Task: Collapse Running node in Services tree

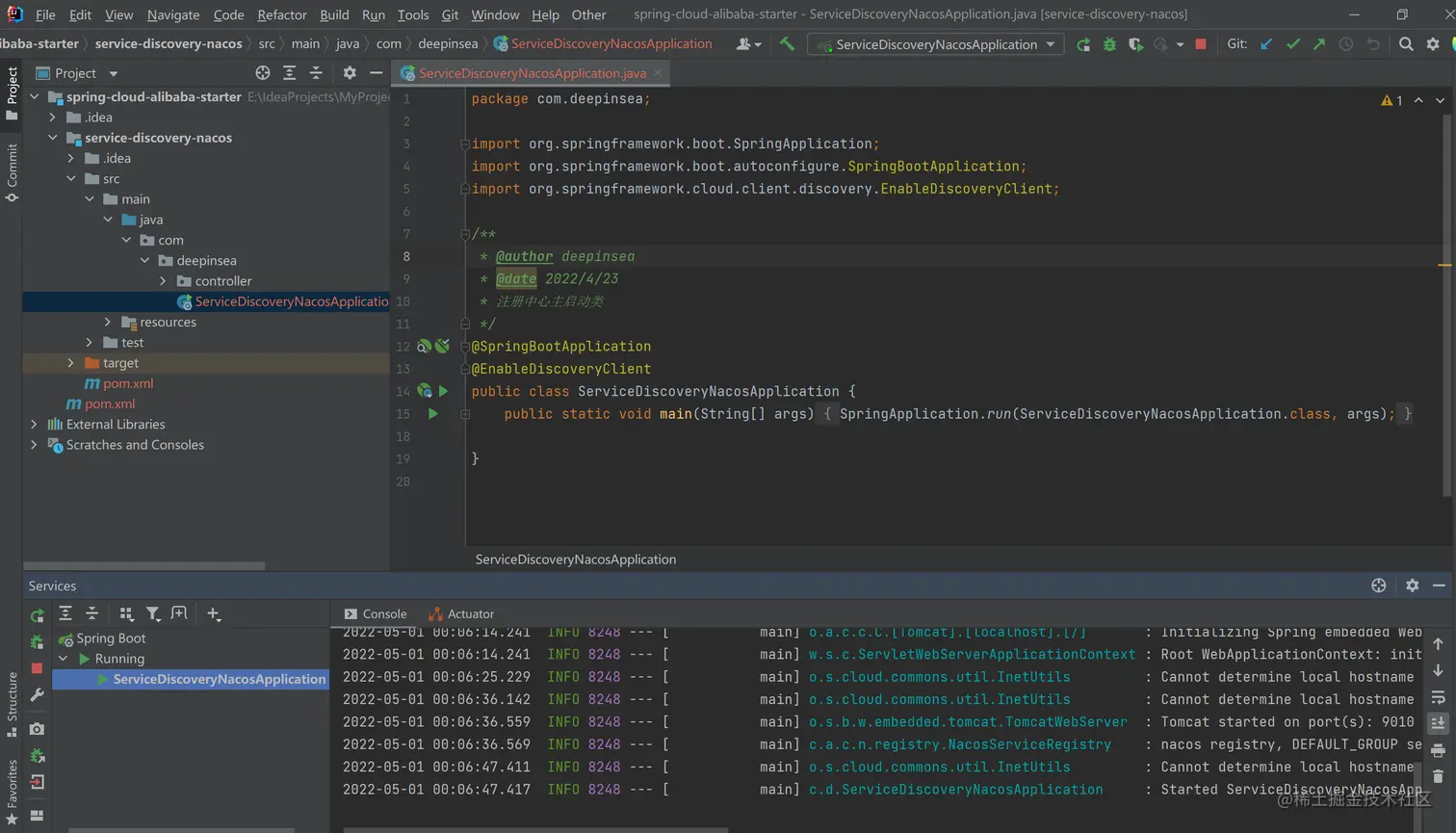Action: pyautogui.click(x=64, y=659)
